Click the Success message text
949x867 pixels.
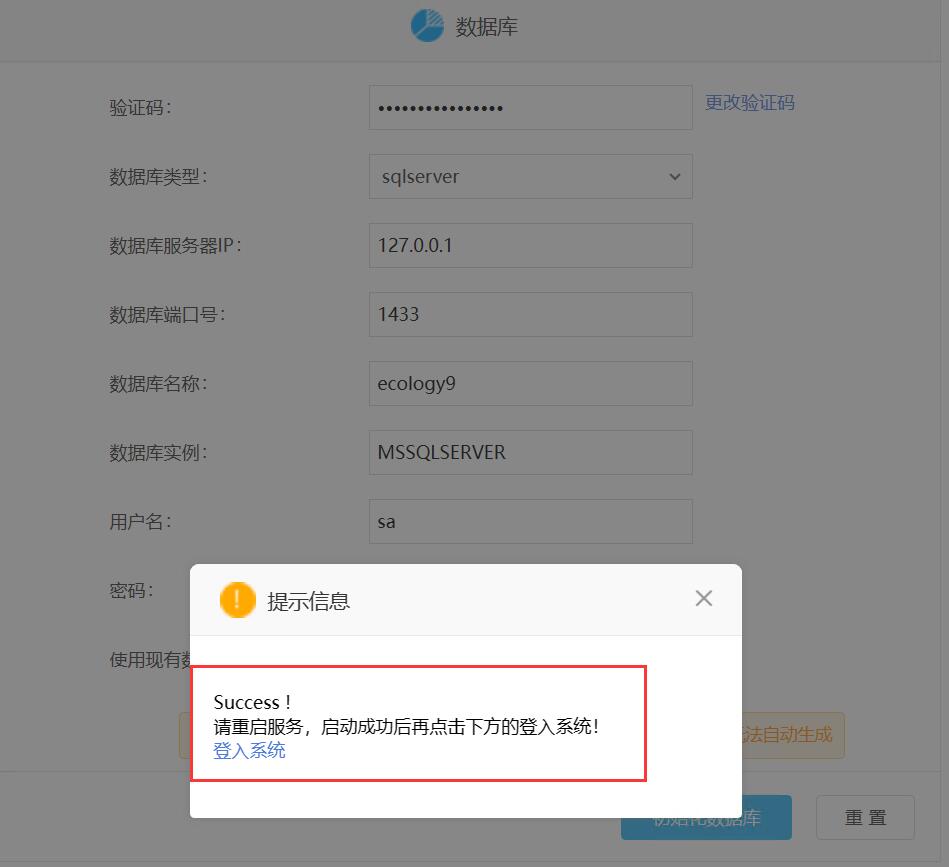252,702
